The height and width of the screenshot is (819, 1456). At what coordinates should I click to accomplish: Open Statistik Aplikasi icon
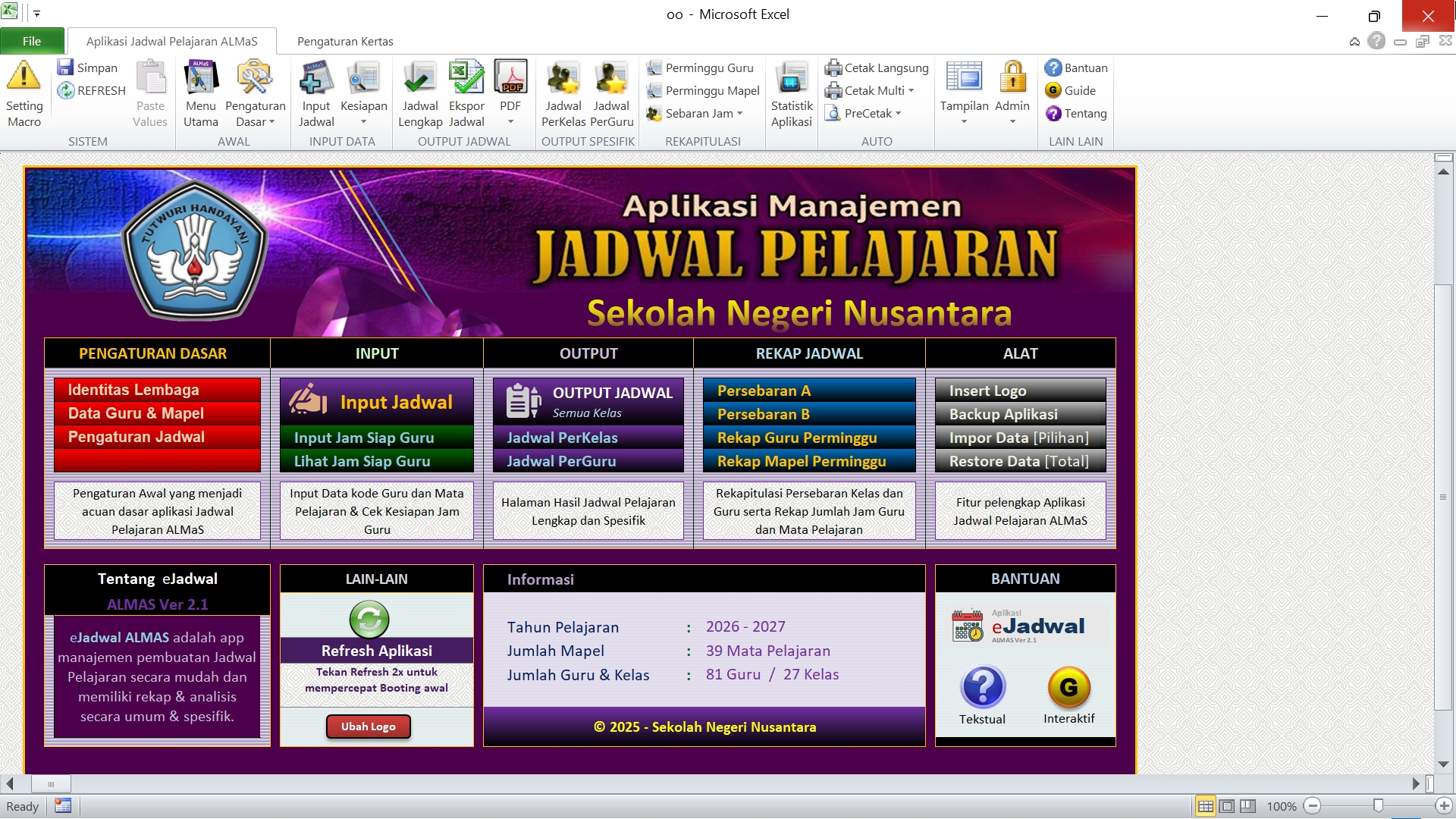[791, 78]
